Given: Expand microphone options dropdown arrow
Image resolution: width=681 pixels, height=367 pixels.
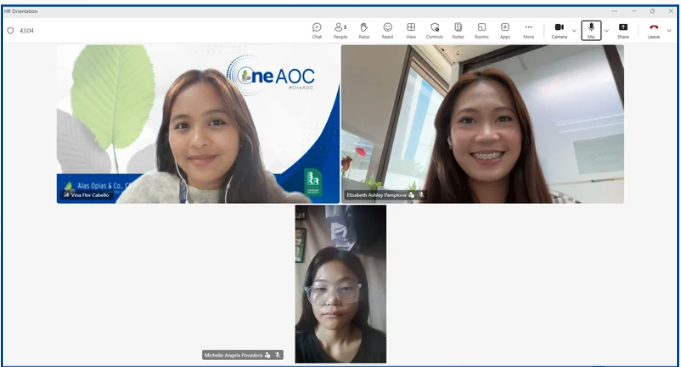Looking at the screenshot, I should pos(607,31).
